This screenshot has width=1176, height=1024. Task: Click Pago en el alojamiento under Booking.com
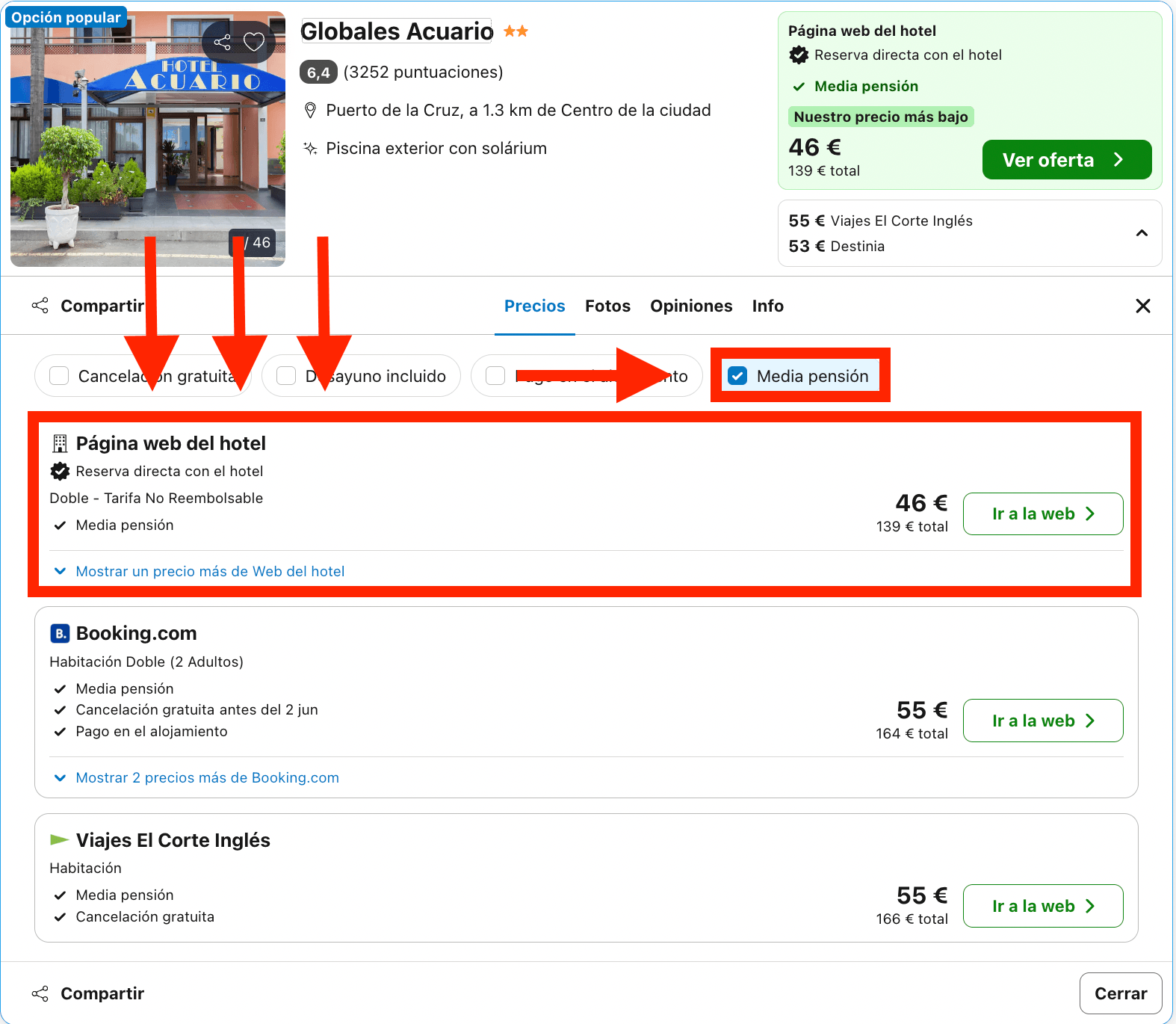(x=152, y=731)
